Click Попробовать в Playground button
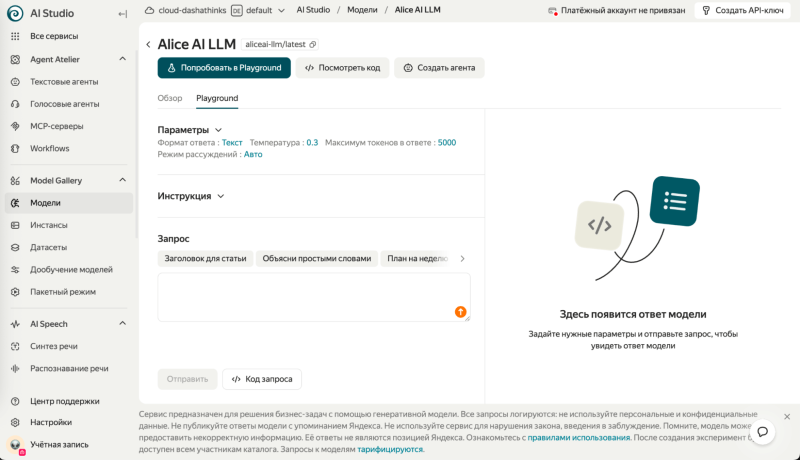This screenshot has height=460, width=800. point(224,68)
